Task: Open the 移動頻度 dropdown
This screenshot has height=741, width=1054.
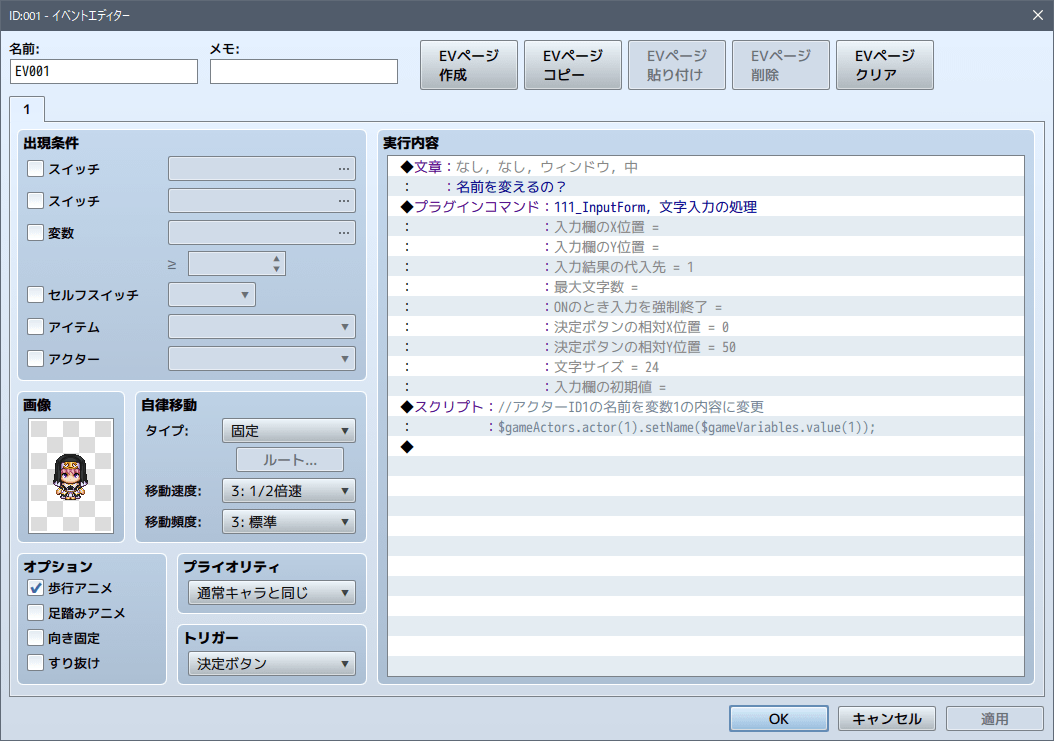Action: pos(288,522)
